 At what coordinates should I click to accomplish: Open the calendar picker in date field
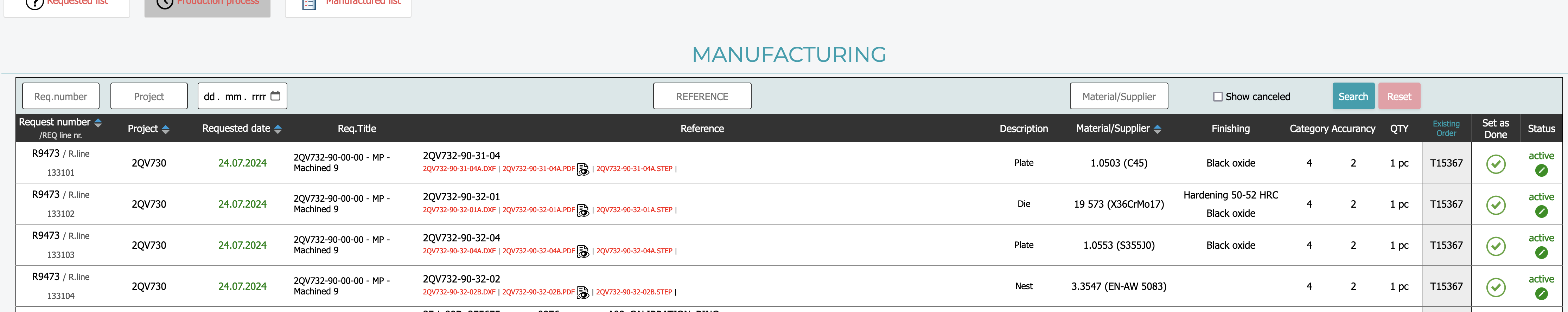[275, 96]
